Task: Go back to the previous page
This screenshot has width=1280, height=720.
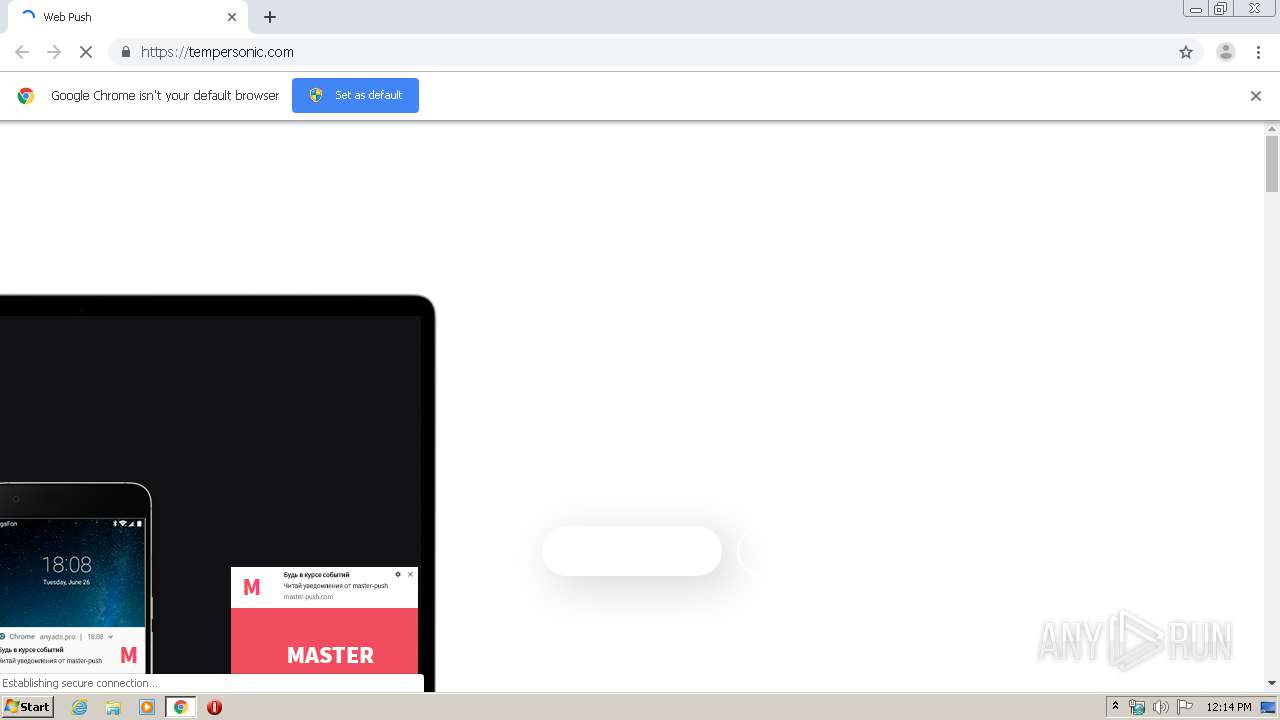Action: coord(22,52)
